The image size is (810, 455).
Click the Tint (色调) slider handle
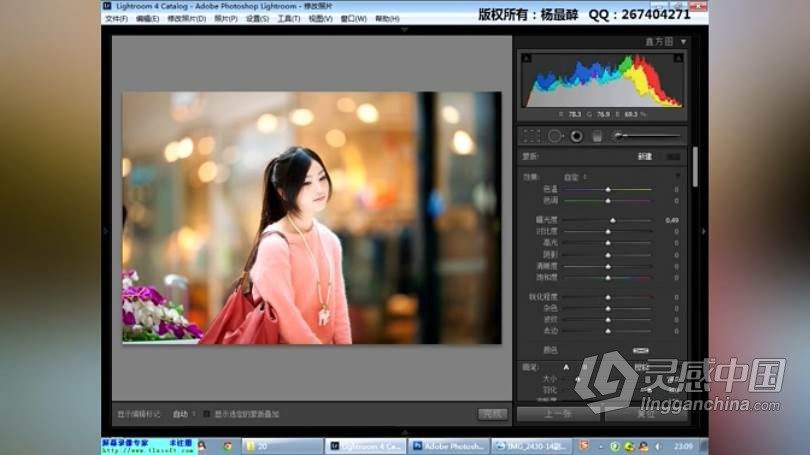pyautogui.click(x=608, y=200)
